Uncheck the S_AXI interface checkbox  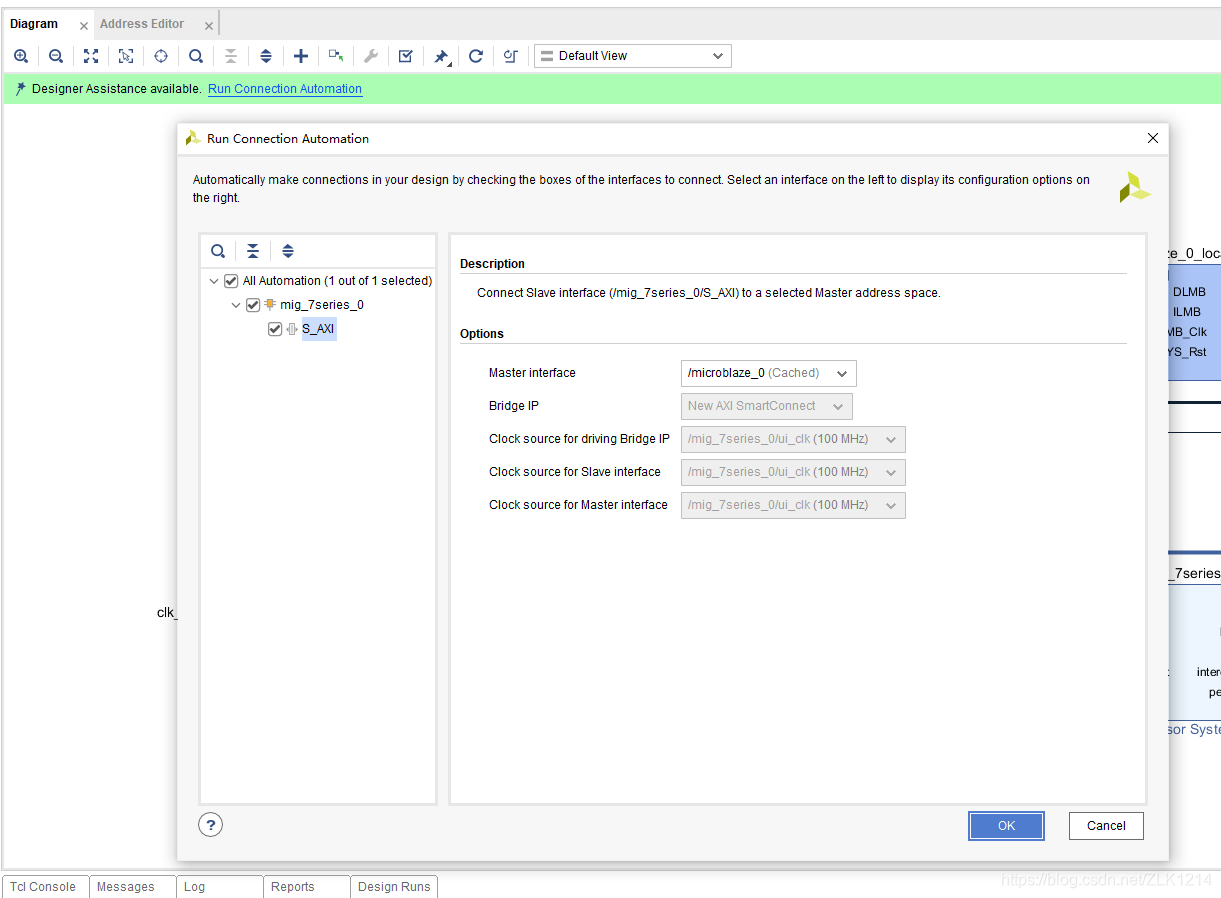[275, 329]
